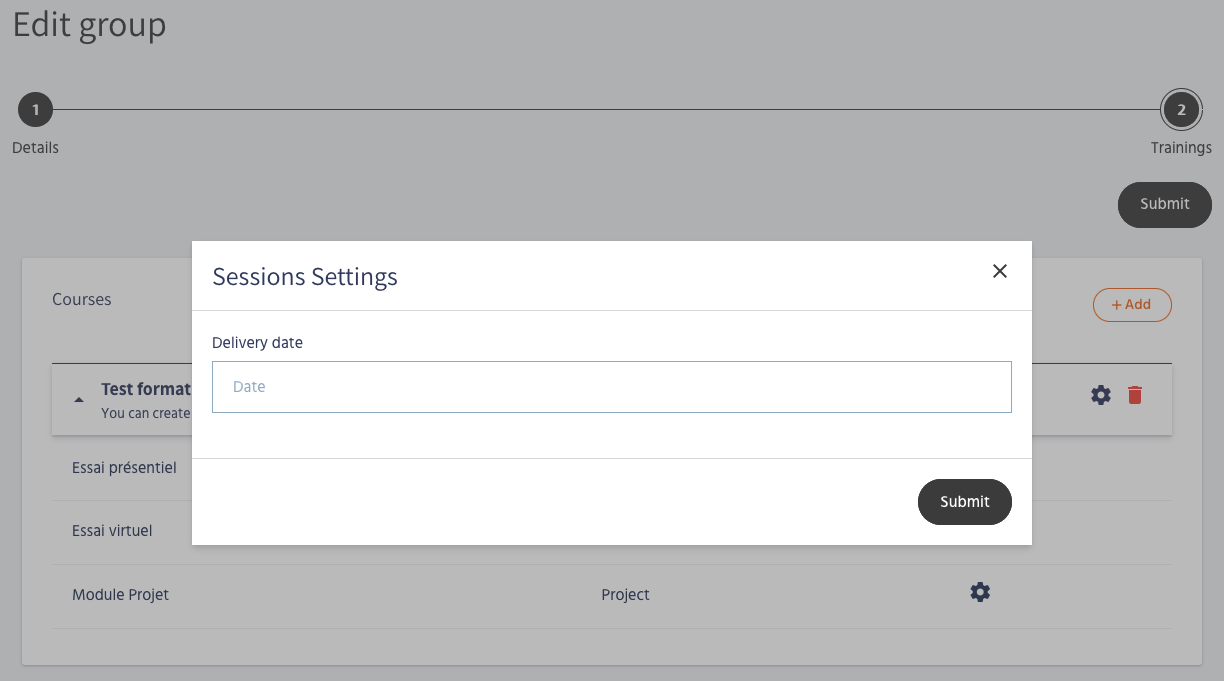Switch to the Details step label
1224x681 pixels.
[x=35, y=148]
